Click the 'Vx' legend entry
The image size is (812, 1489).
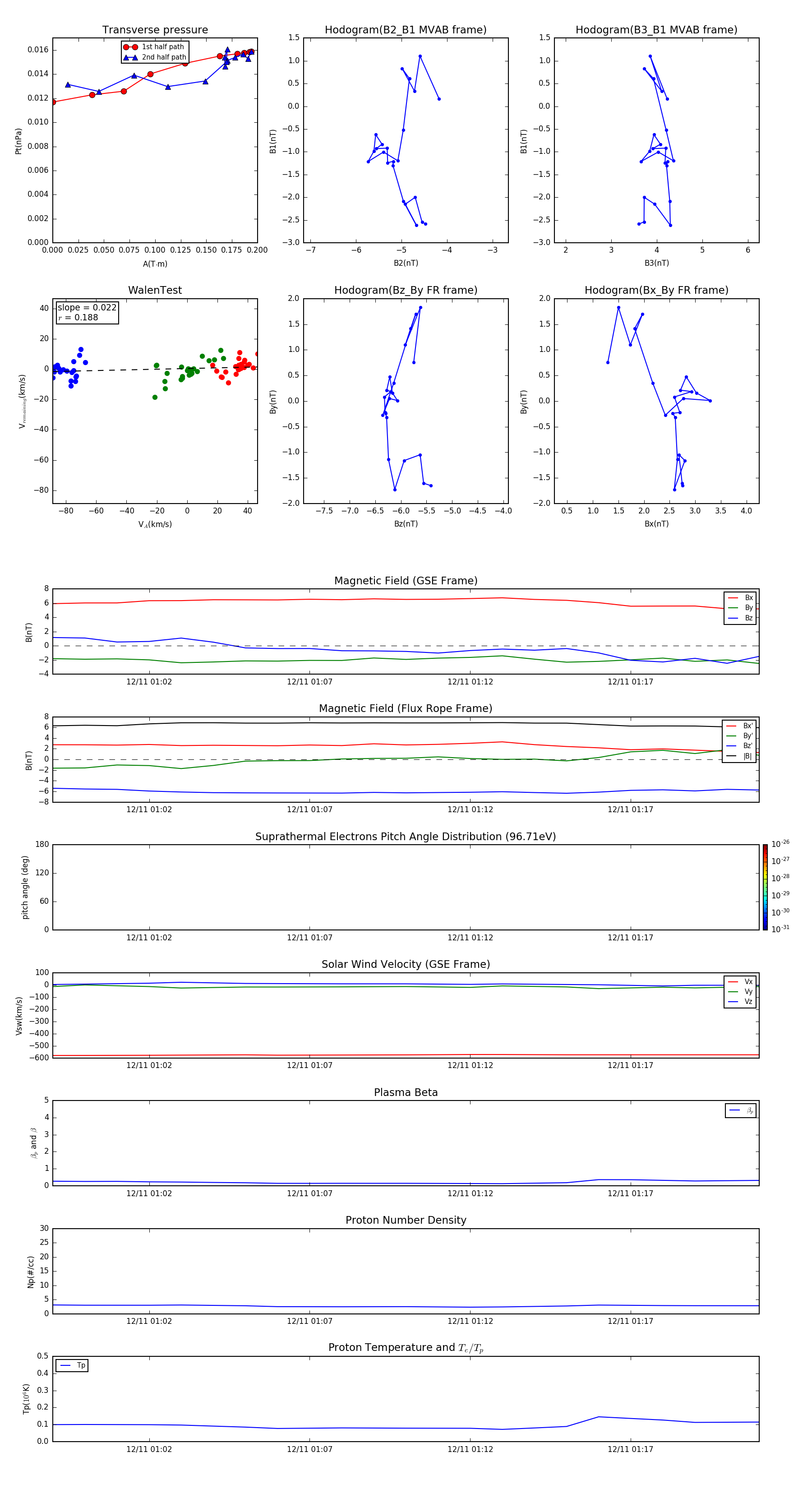pyautogui.click(x=740, y=981)
